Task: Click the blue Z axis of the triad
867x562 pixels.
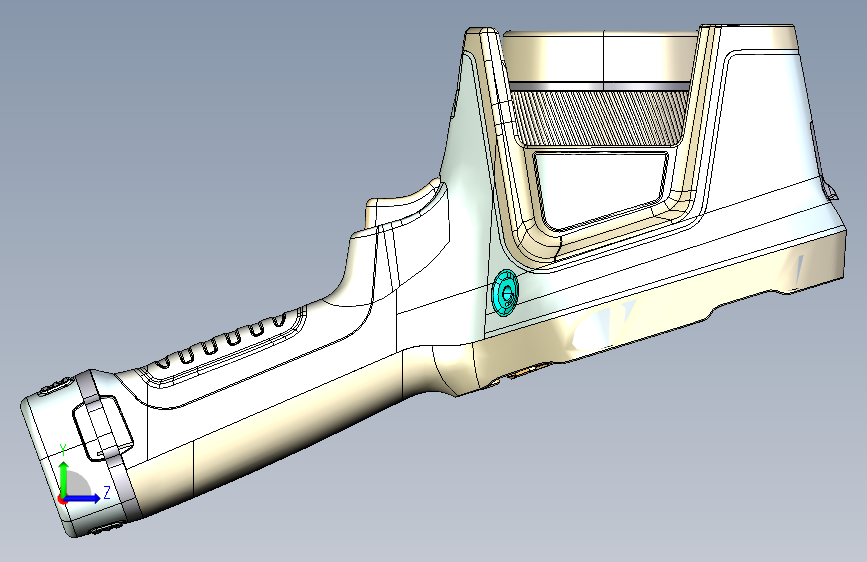Action: click(x=83, y=498)
